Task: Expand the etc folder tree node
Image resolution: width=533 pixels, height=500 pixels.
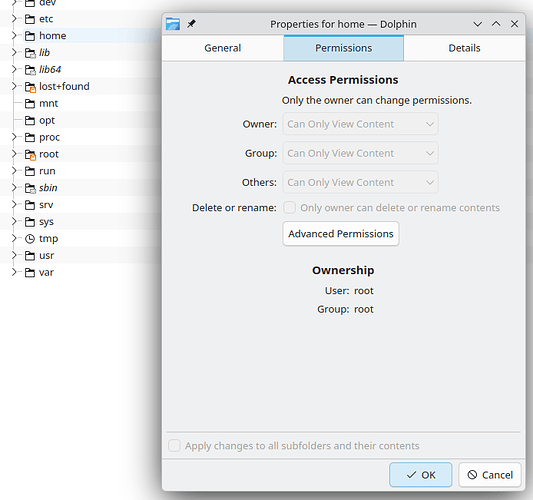Action: click(x=14, y=19)
